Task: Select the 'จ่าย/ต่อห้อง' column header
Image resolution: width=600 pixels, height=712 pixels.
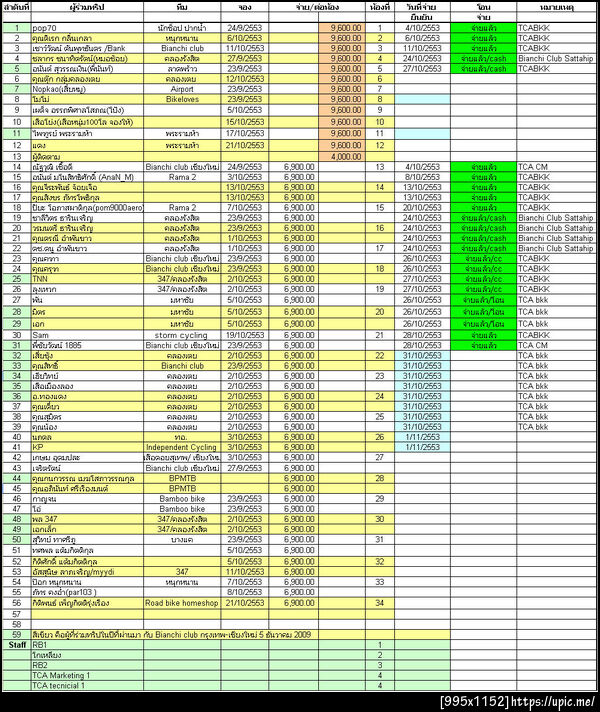Action: (x=317, y=7)
